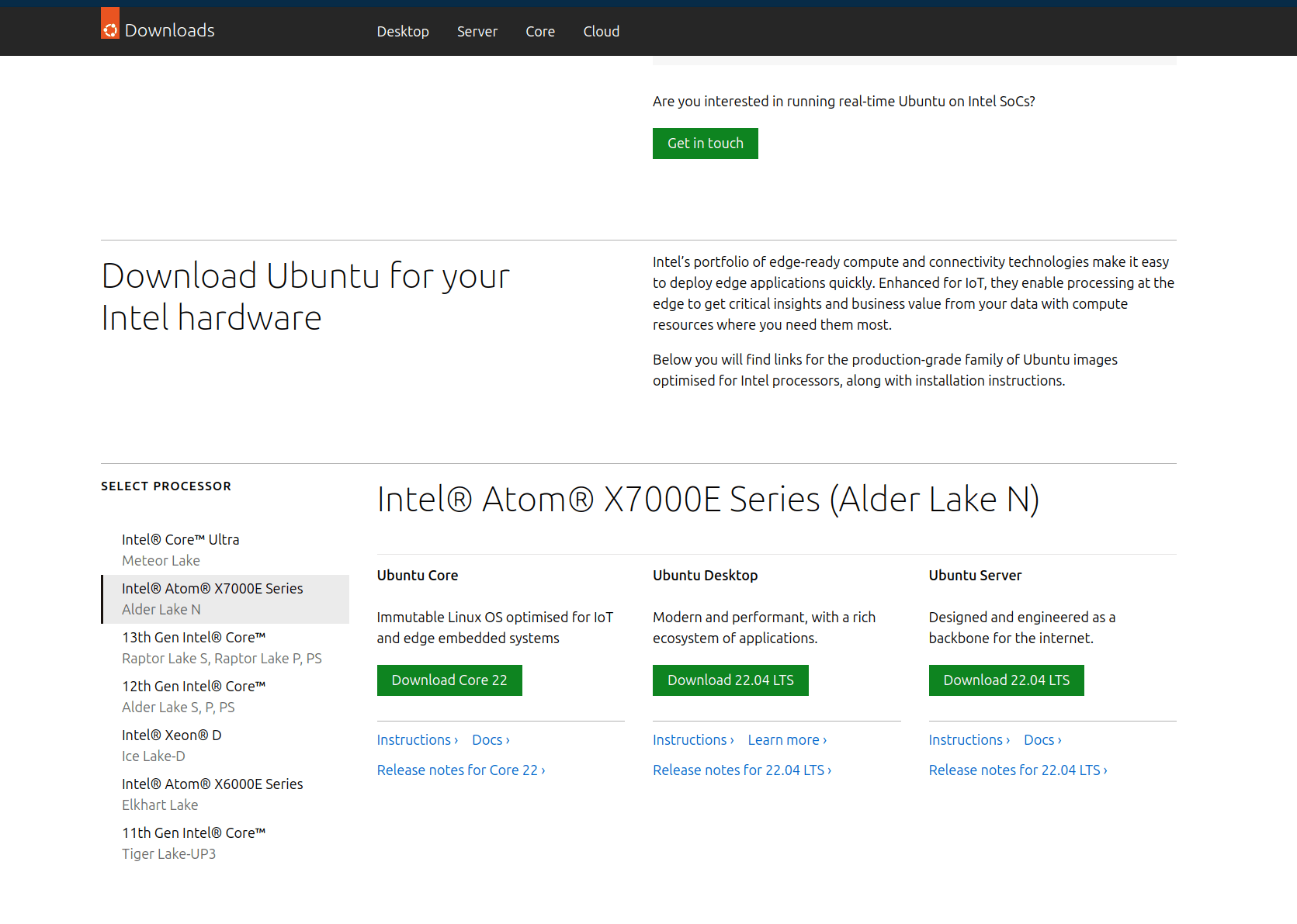Open Ubuntu Core Instructions link
The image size is (1297, 924).
[418, 740]
